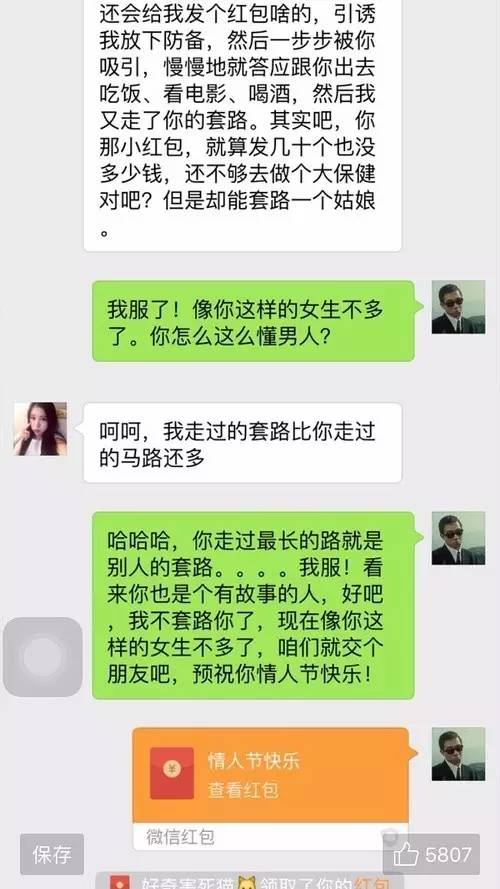Tap the 情人节快乐 red packet title
This screenshot has width=500, height=889.
coord(253,760)
